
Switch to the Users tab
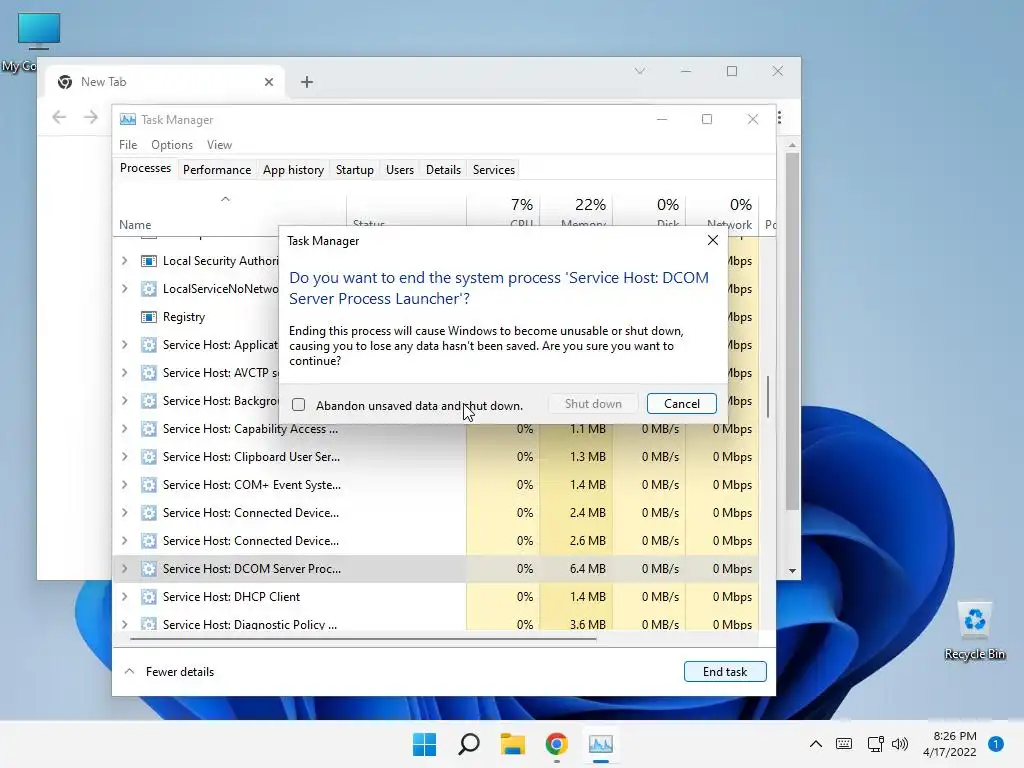tap(400, 170)
